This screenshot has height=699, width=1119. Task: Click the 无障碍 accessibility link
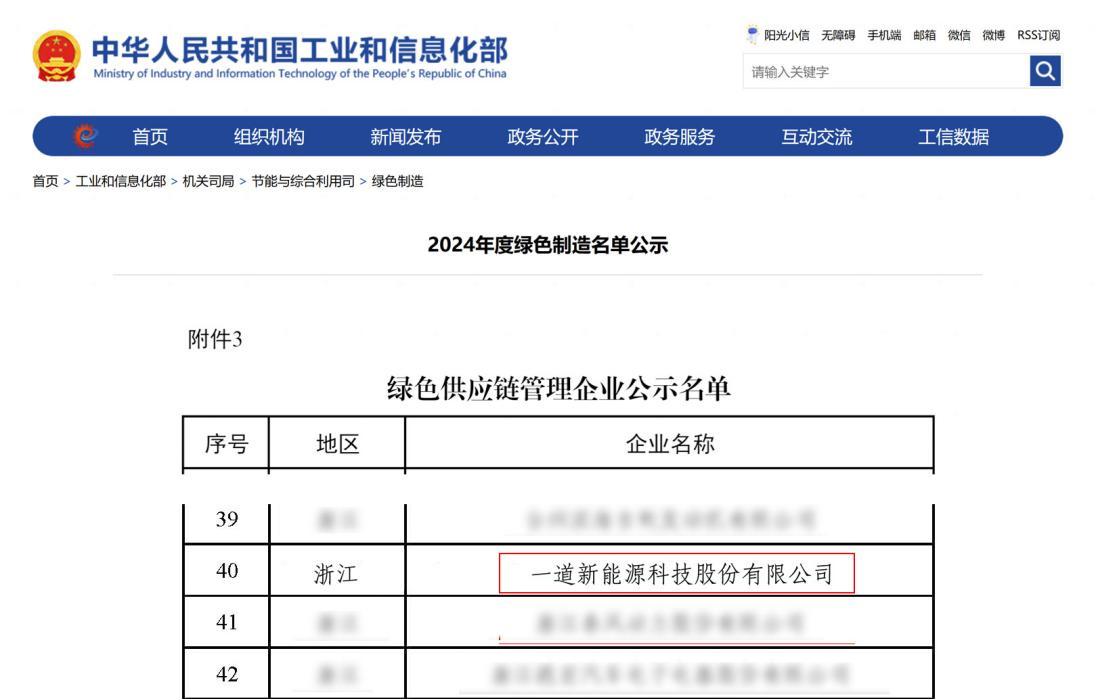coord(838,35)
